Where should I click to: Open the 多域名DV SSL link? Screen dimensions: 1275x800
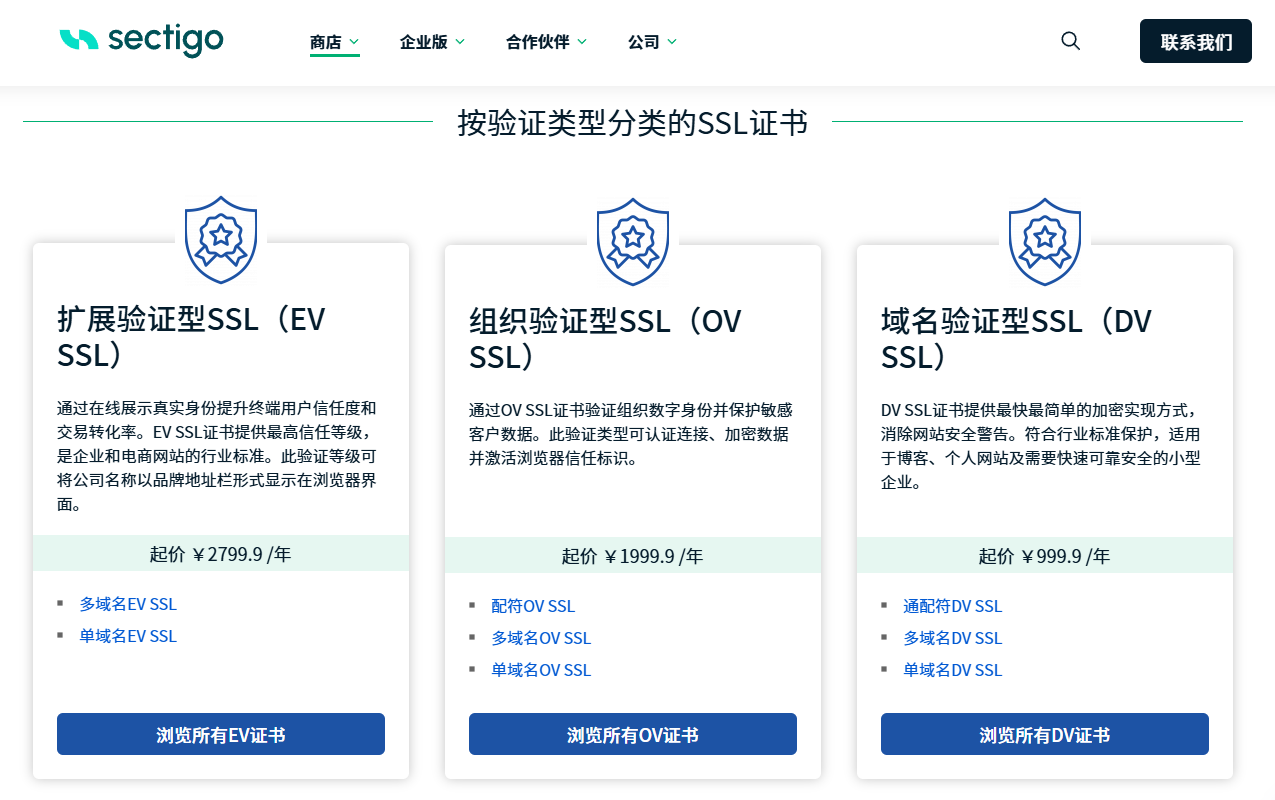click(952, 638)
